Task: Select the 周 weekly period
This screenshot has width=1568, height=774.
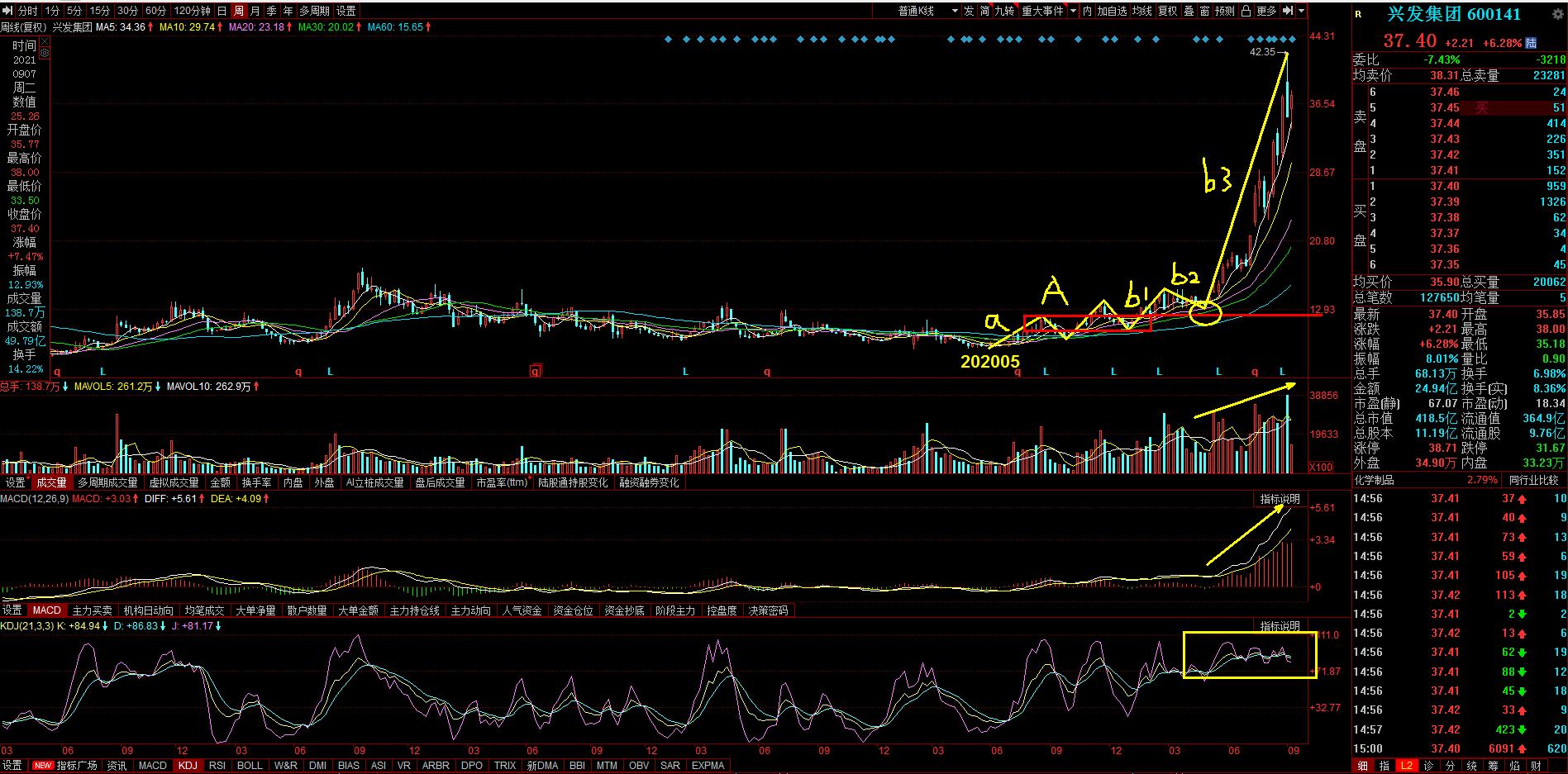Action: pos(239,11)
